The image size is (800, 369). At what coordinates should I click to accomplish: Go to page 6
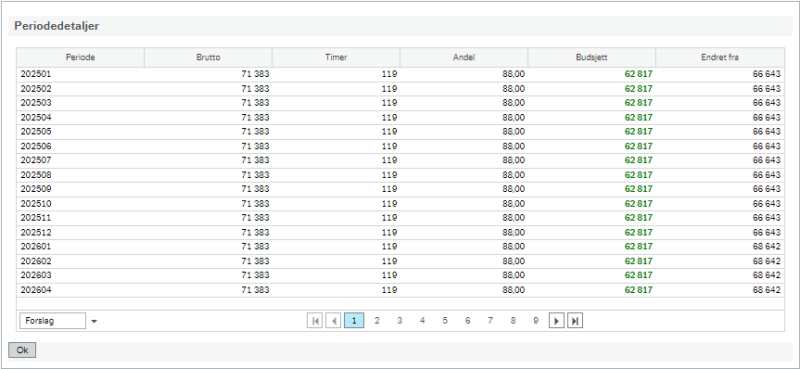[467, 321]
